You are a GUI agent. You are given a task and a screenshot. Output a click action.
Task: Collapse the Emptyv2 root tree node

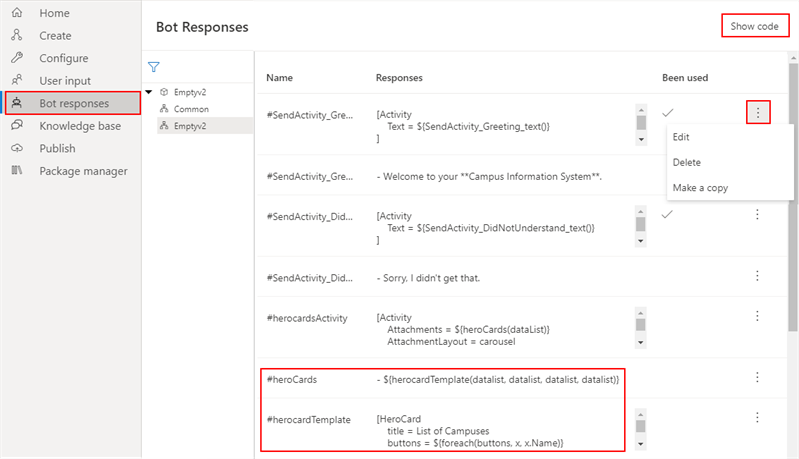[149, 92]
